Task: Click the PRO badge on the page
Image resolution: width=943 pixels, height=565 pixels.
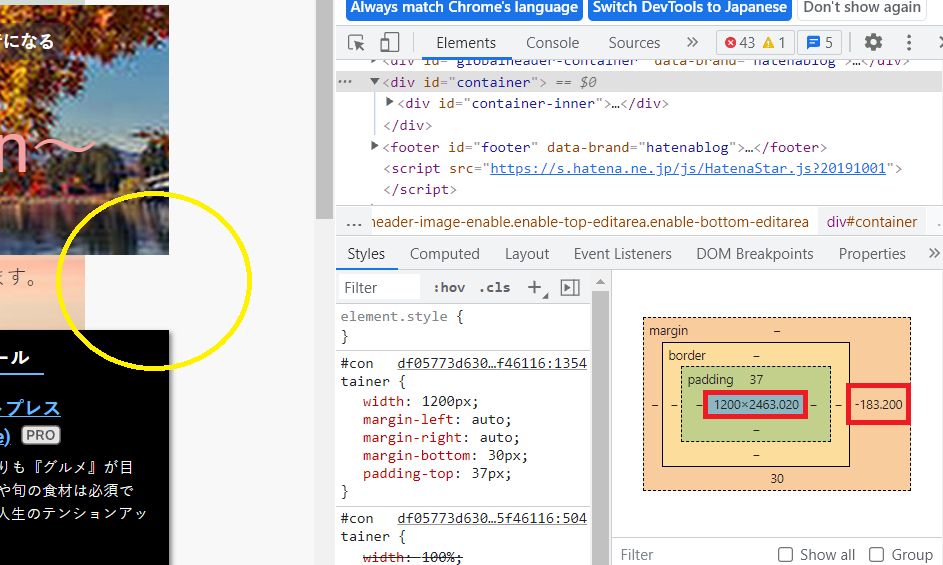Action: point(41,435)
